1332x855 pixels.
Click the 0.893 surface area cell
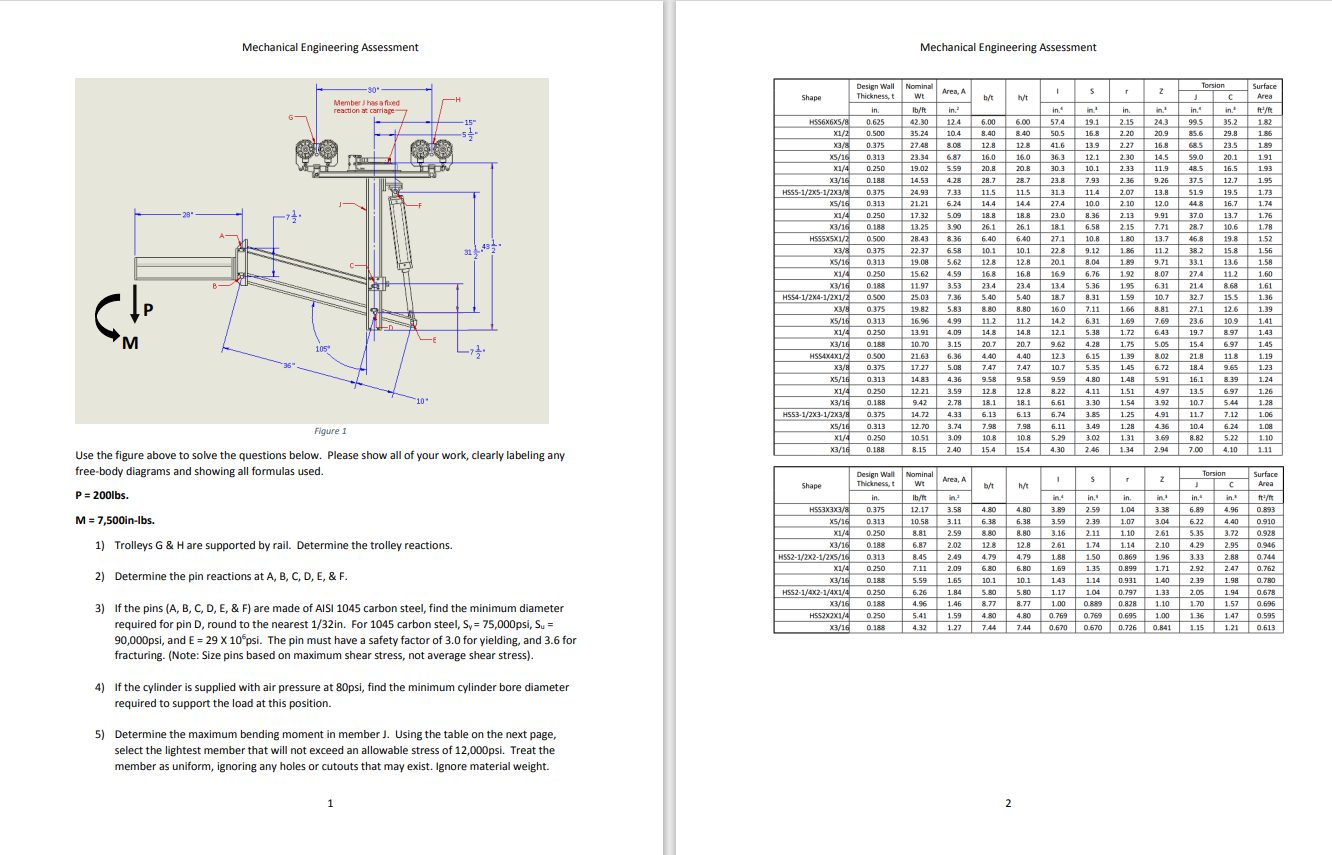[x=1266, y=510]
